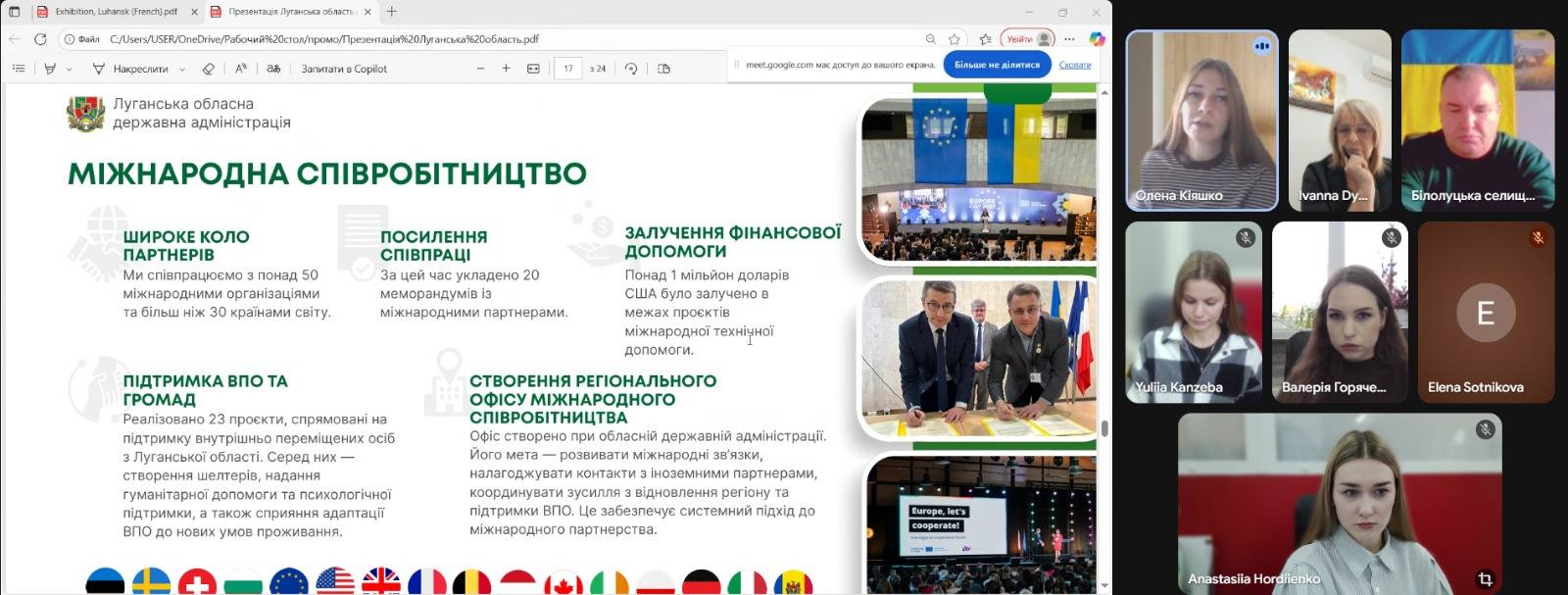Open the Favorites list icon

point(985,39)
